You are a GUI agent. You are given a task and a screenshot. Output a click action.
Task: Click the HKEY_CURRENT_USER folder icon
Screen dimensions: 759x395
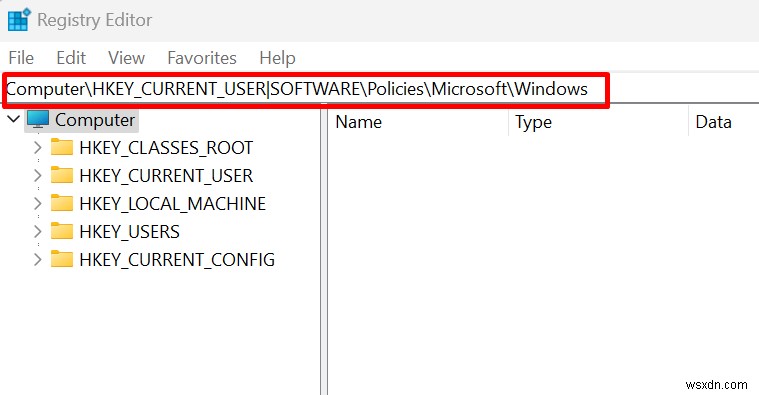click(61, 175)
